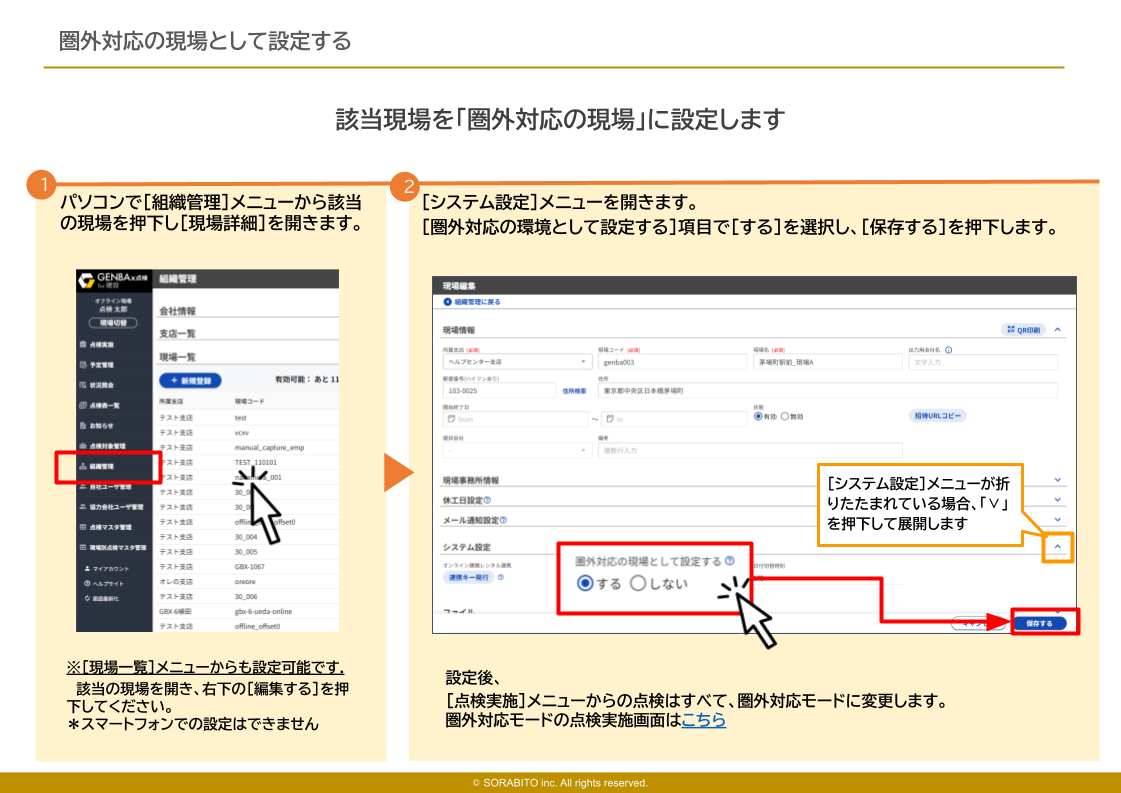
Task: Click the 新規登録 button
Action: (x=190, y=381)
